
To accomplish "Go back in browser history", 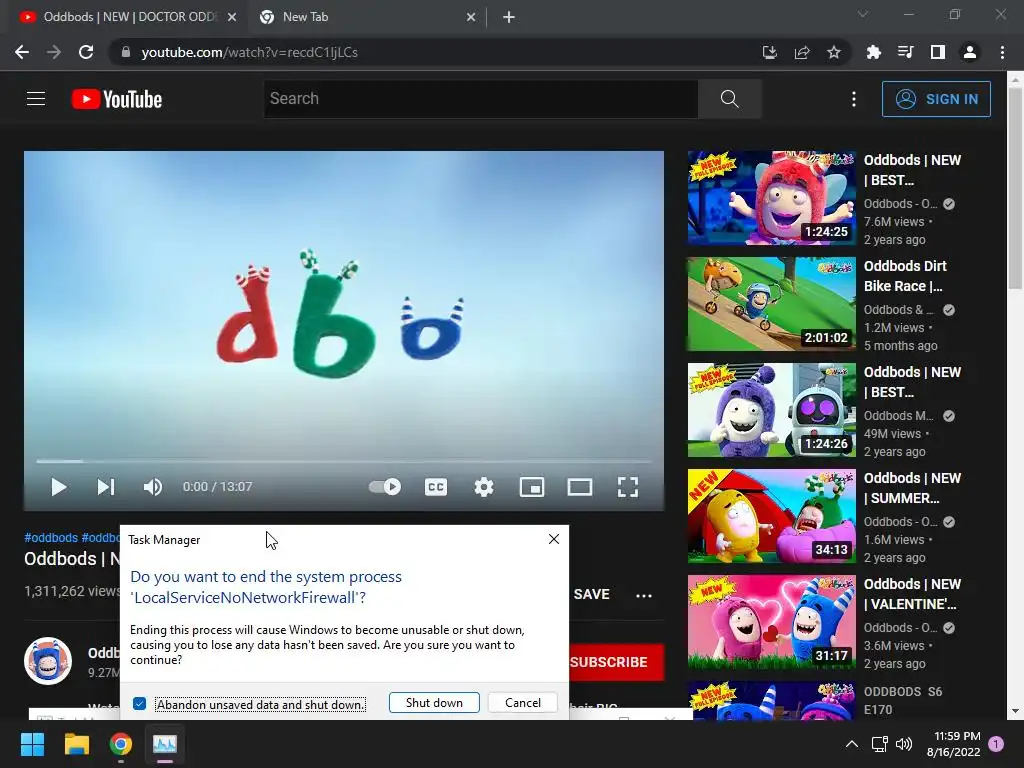I will coord(22,52).
